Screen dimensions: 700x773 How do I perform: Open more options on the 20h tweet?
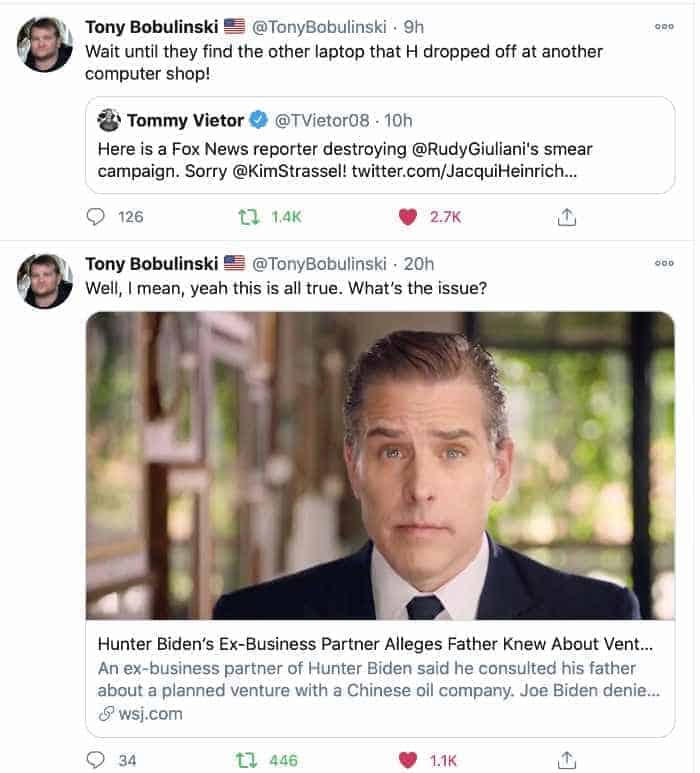(664, 263)
